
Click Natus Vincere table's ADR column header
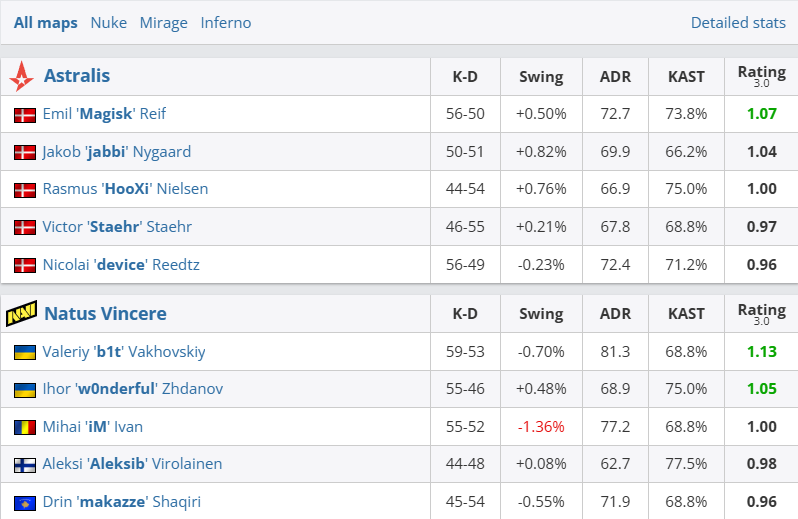tap(615, 314)
